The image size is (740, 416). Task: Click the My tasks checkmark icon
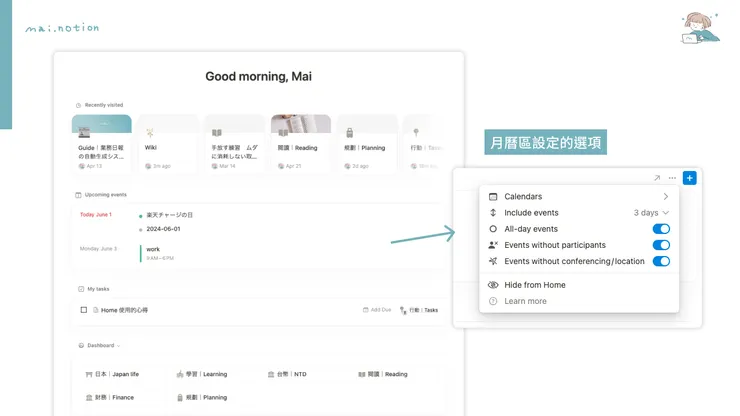pos(81,289)
